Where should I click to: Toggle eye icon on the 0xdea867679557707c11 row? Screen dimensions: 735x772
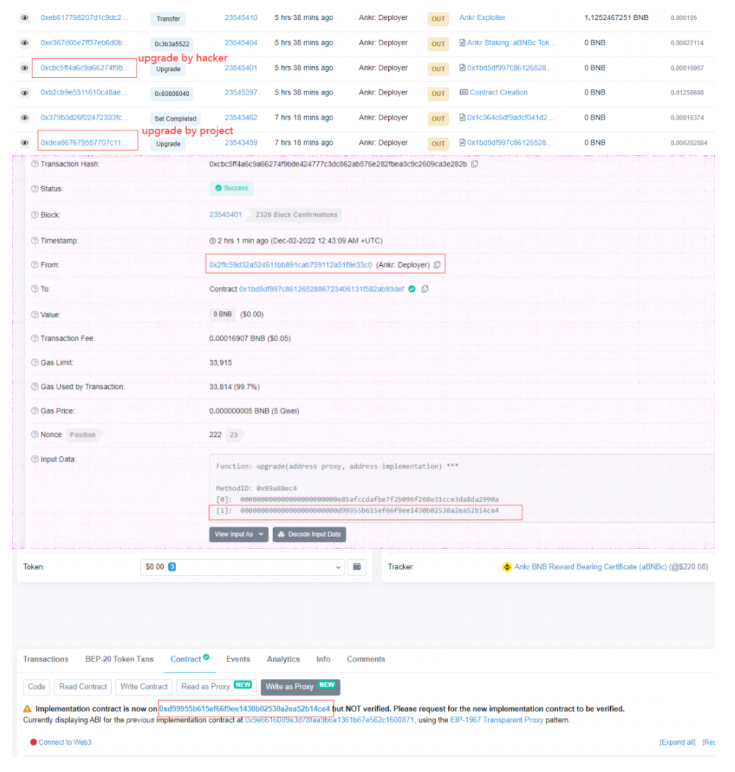25,143
